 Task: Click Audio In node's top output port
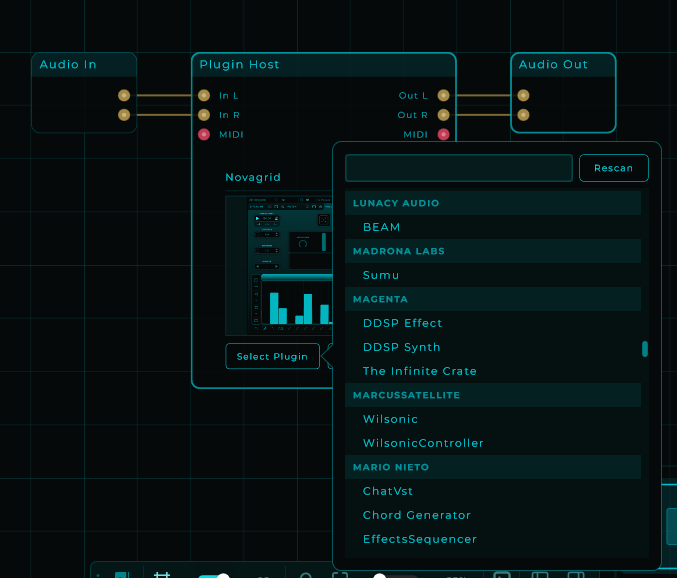(x=124, y=95)
